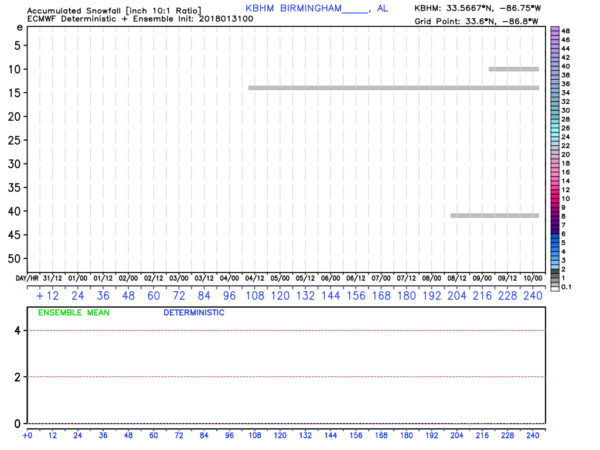Screen dimensions: 600x450
Task: Click the long gray bar on member row 14
Action: point(394,88)
